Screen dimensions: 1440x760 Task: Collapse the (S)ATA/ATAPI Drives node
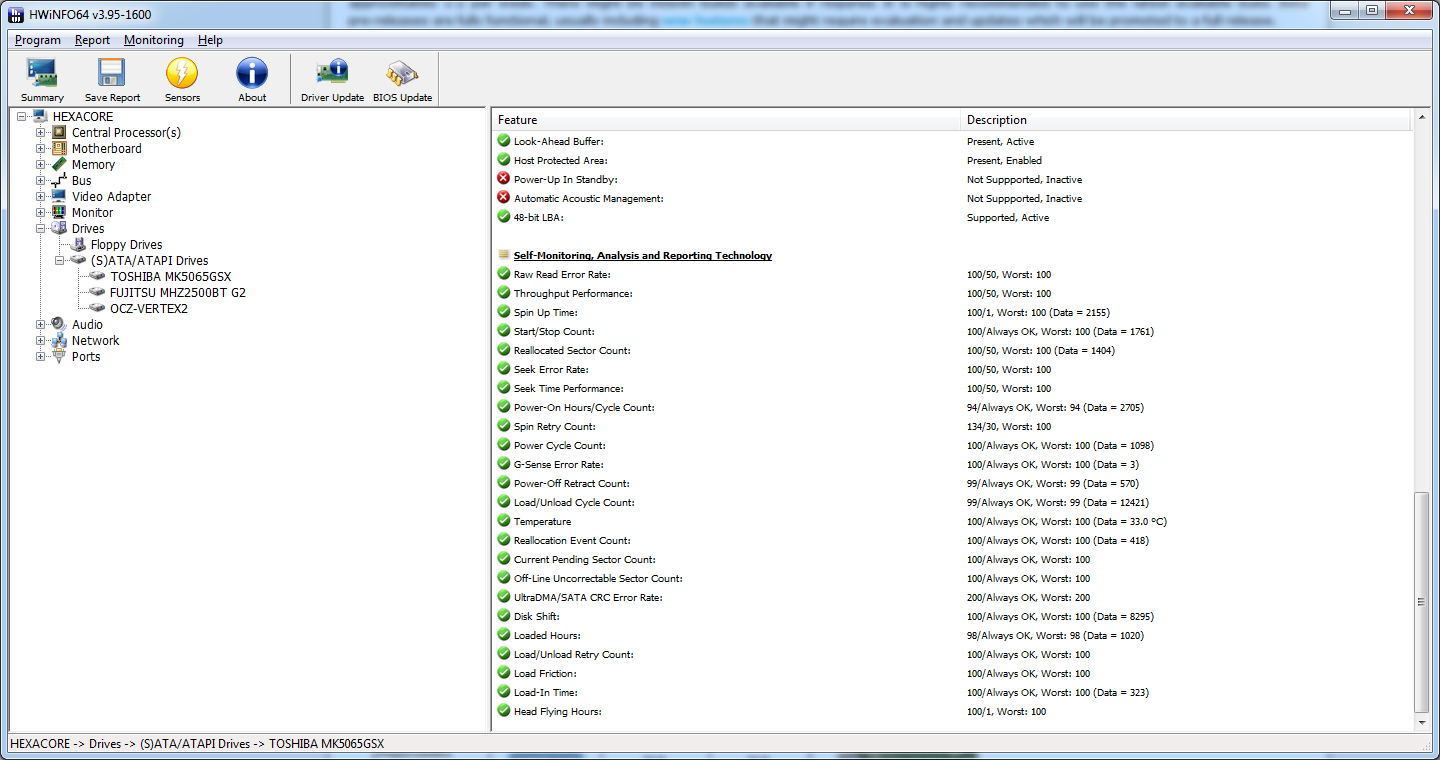(x=60, y=260)
